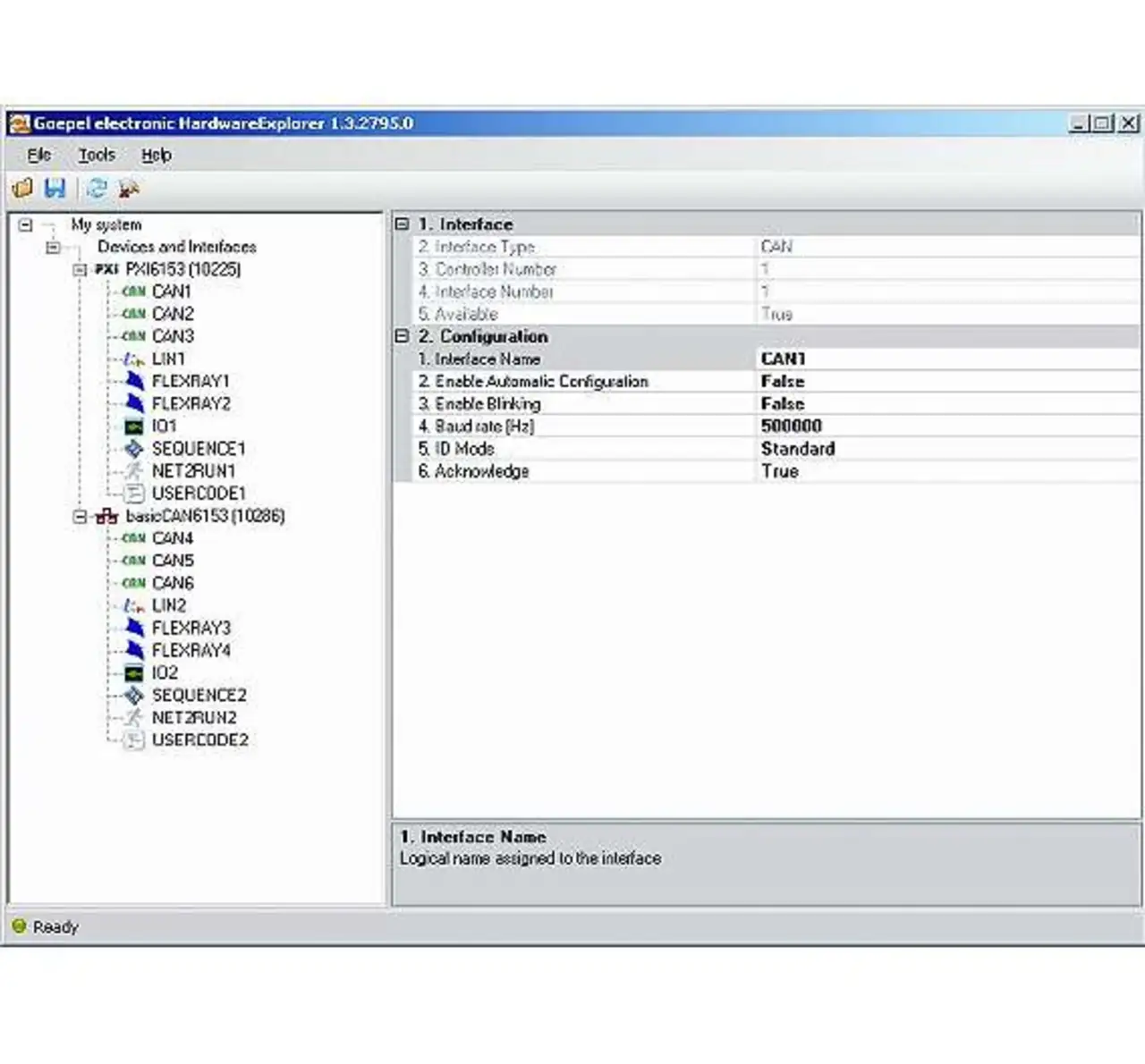Click the green Ready status indicator
Screen dimensions: 1145x1064
click(19, 926)
